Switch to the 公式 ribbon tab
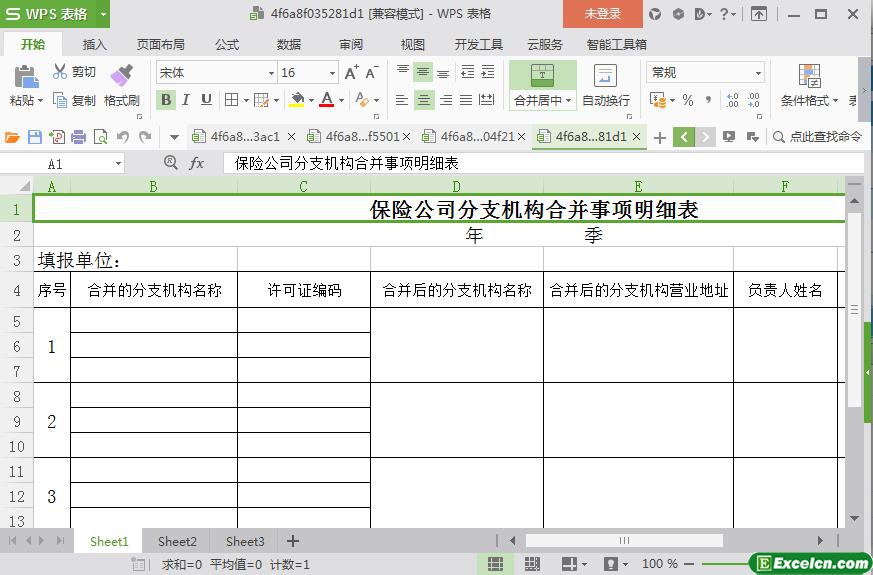This screenshot has width=873, height=575. (x=227, y=45)
